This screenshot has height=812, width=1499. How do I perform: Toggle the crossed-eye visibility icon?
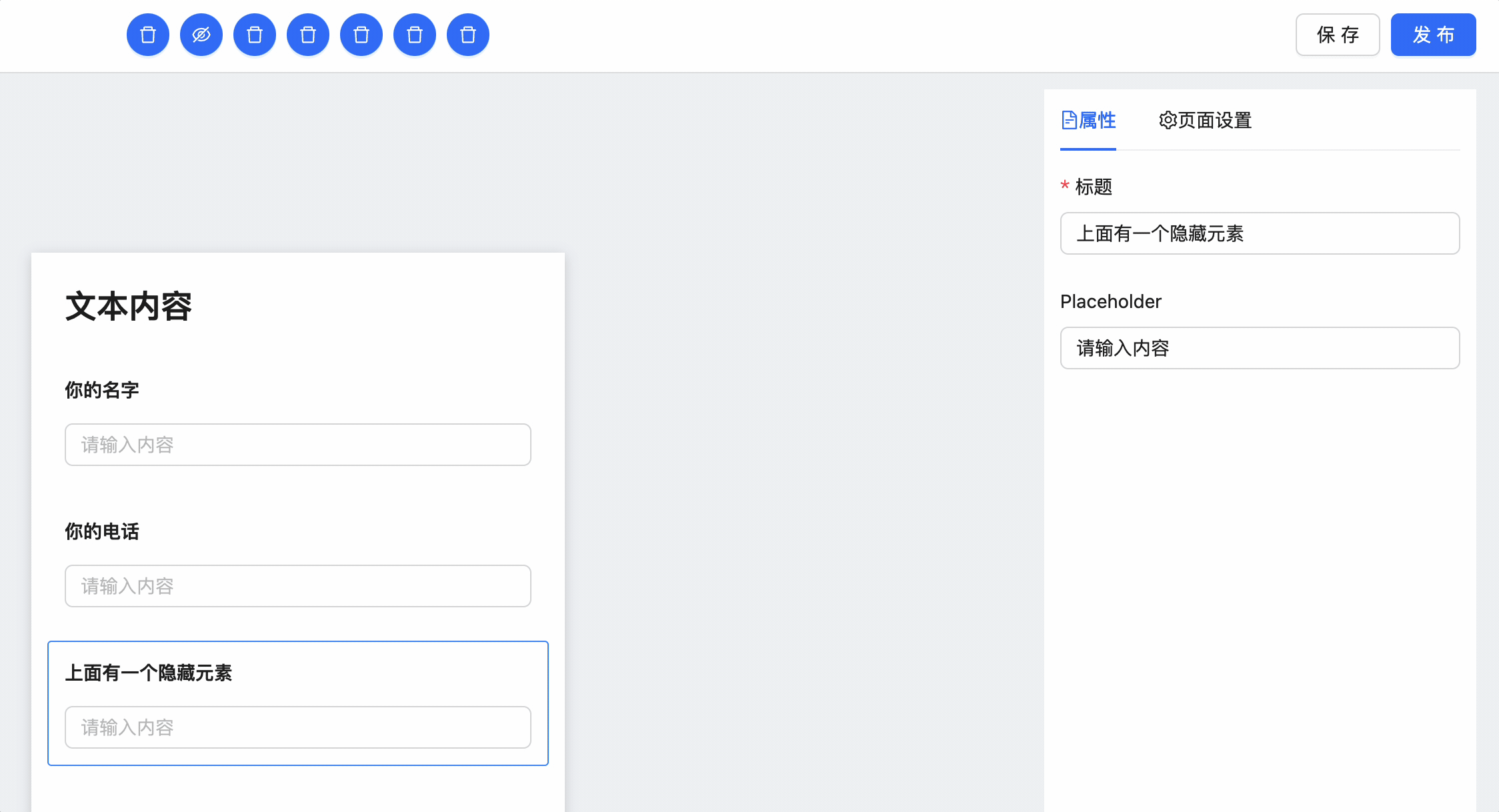(201, 35)
